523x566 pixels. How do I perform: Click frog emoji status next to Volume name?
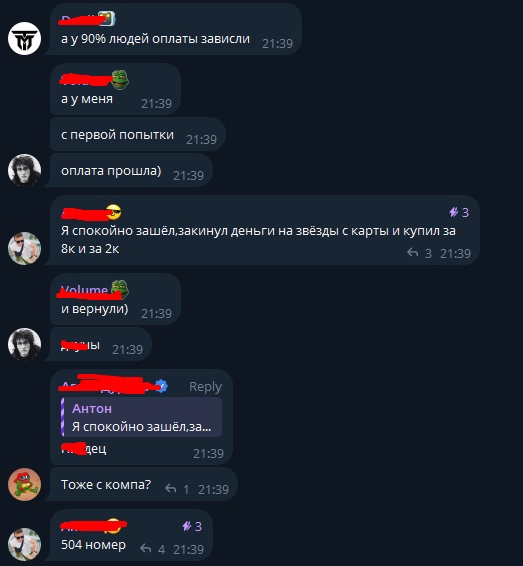pyautogui.click(x=119, y=289)
